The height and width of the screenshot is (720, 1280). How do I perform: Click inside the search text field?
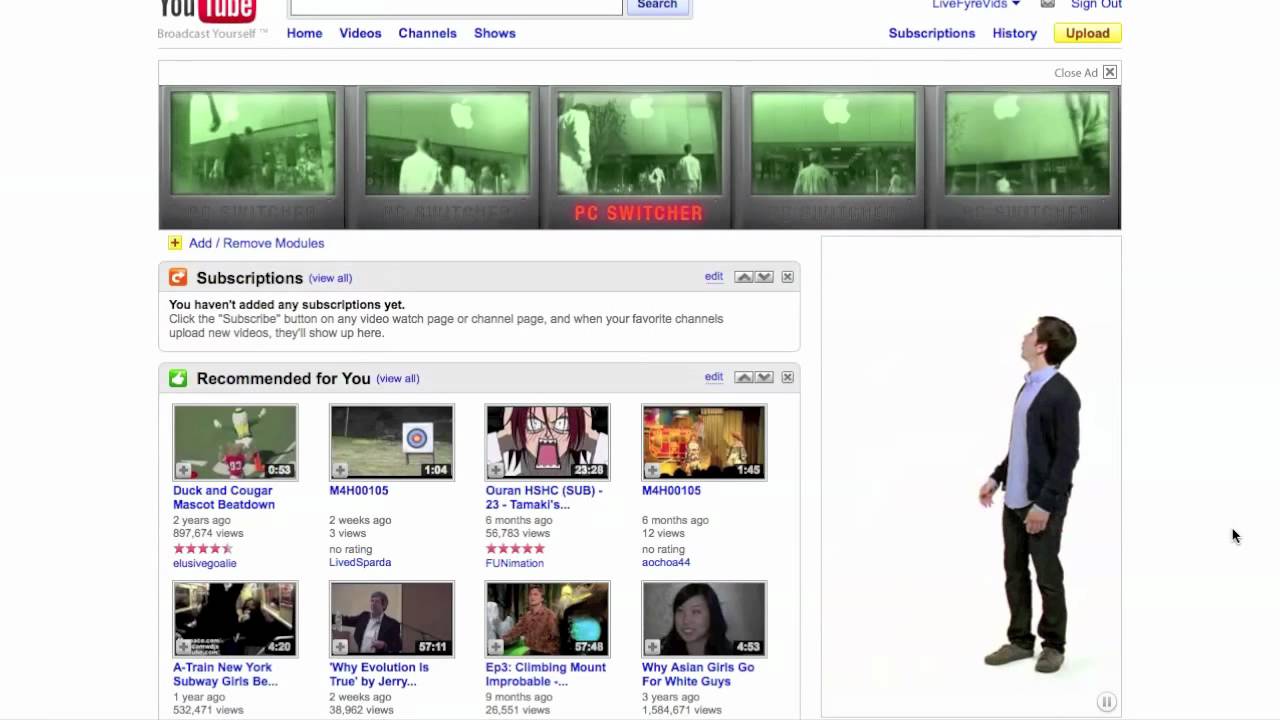456,5
